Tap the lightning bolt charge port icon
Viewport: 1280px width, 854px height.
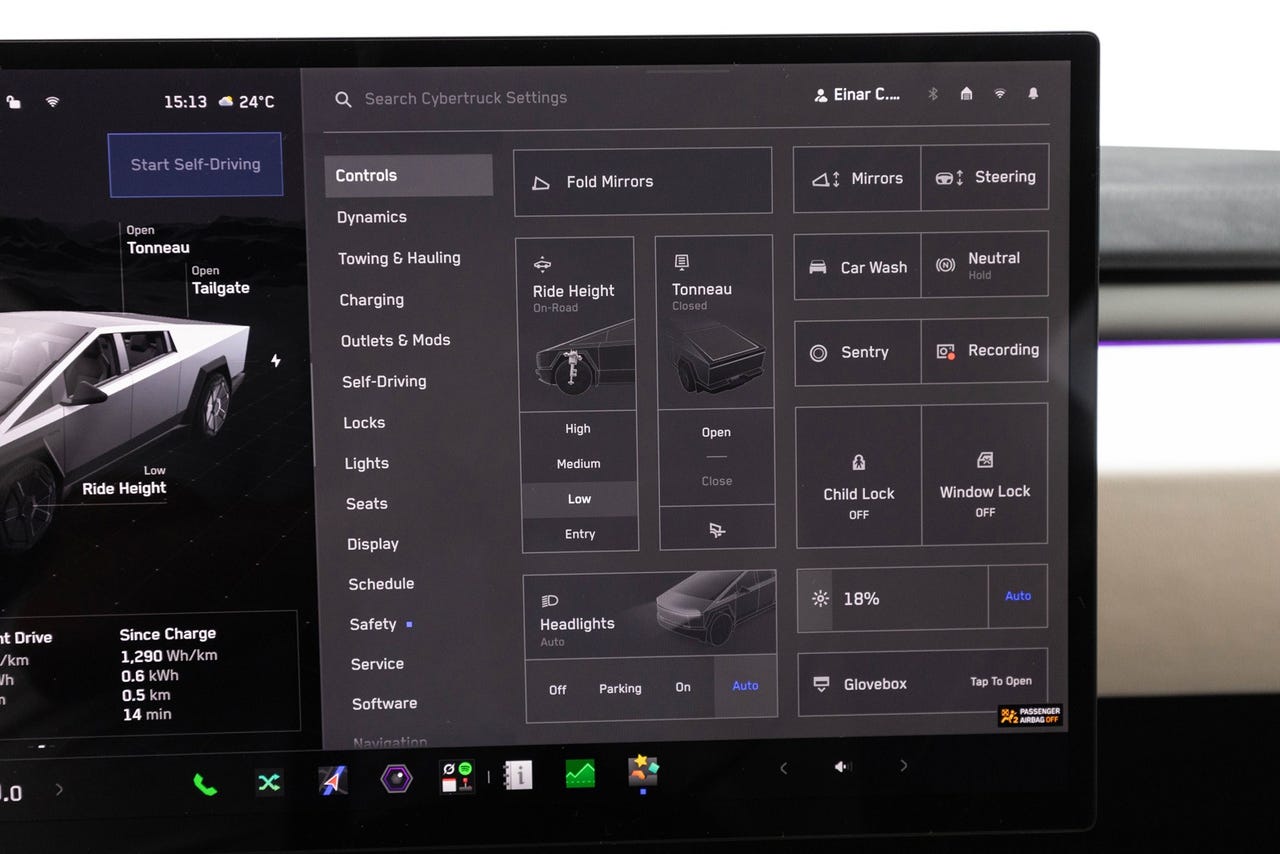click(x=276, y=360)
